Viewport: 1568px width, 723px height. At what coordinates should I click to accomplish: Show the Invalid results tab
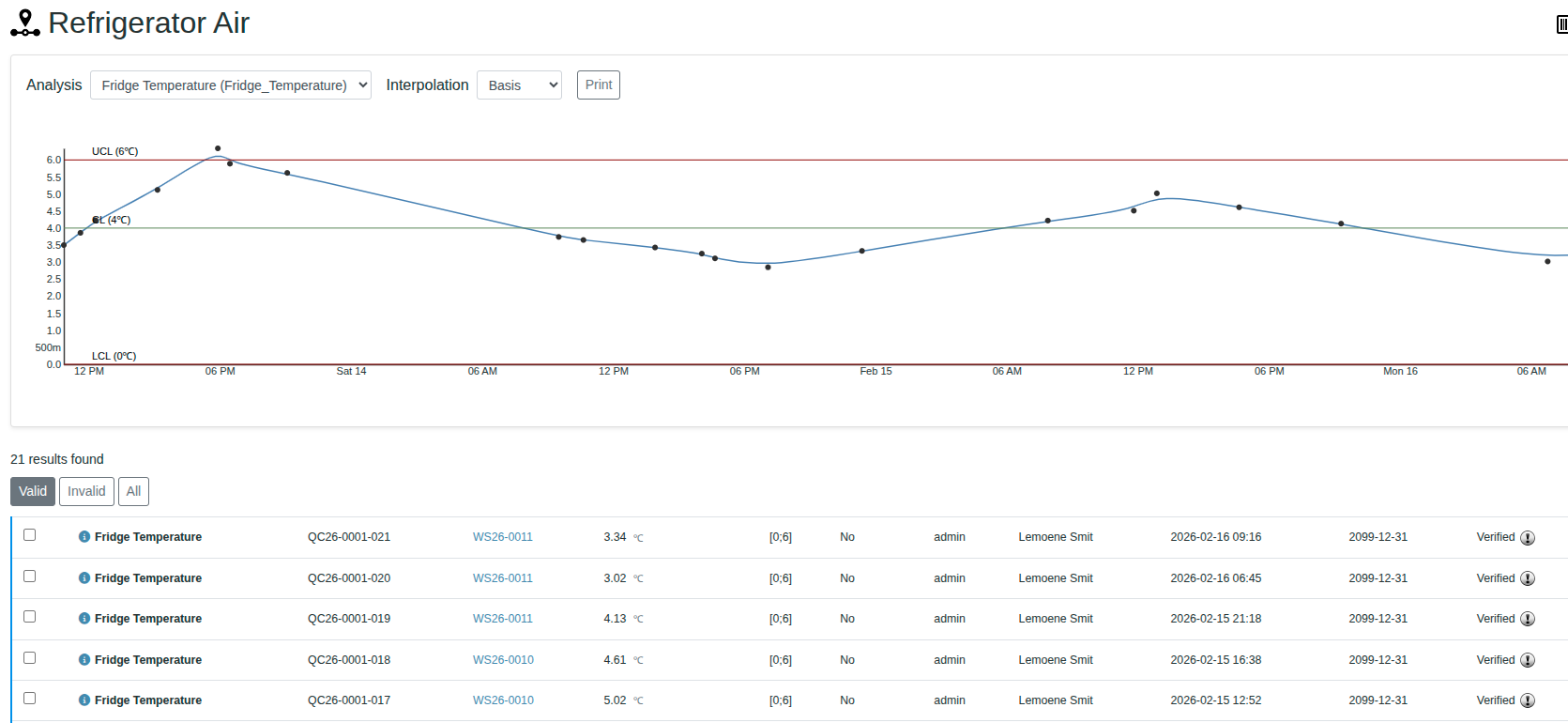(86, 492)
